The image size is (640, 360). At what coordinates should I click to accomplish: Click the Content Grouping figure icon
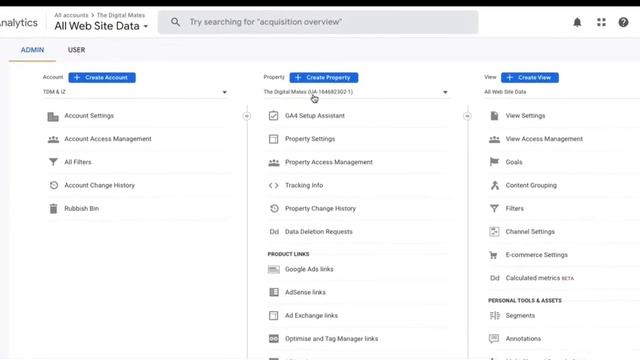click(x=495, y=185)
